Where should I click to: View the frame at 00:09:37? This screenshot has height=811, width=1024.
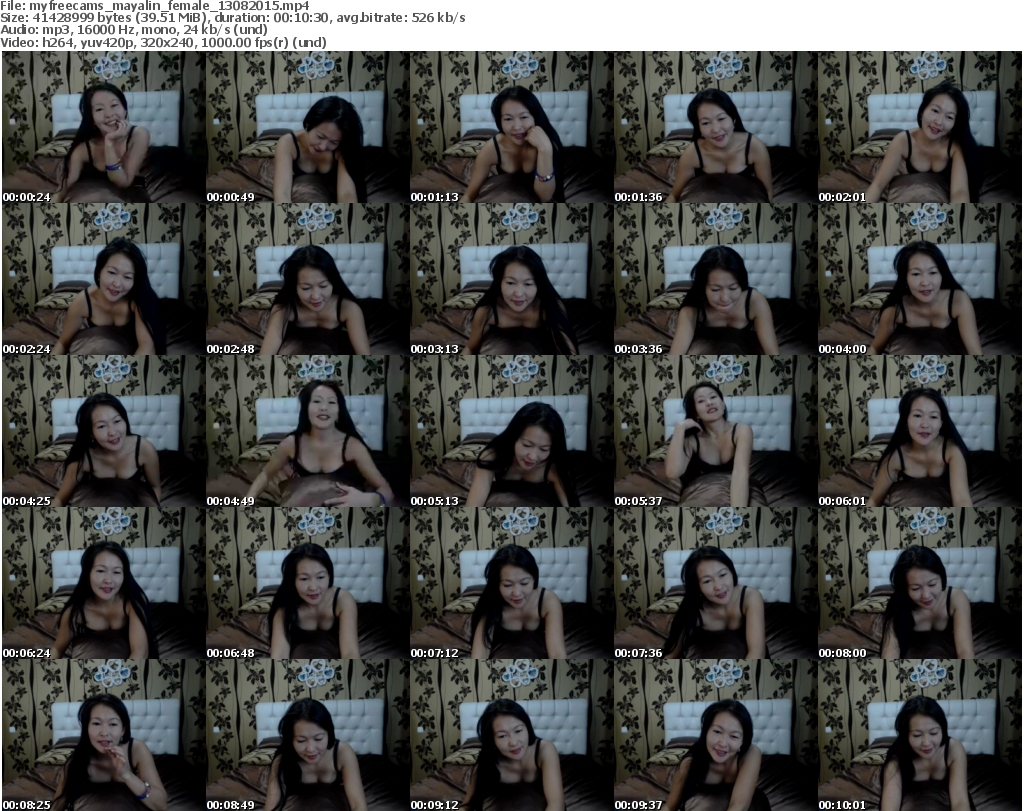(716, 735)
